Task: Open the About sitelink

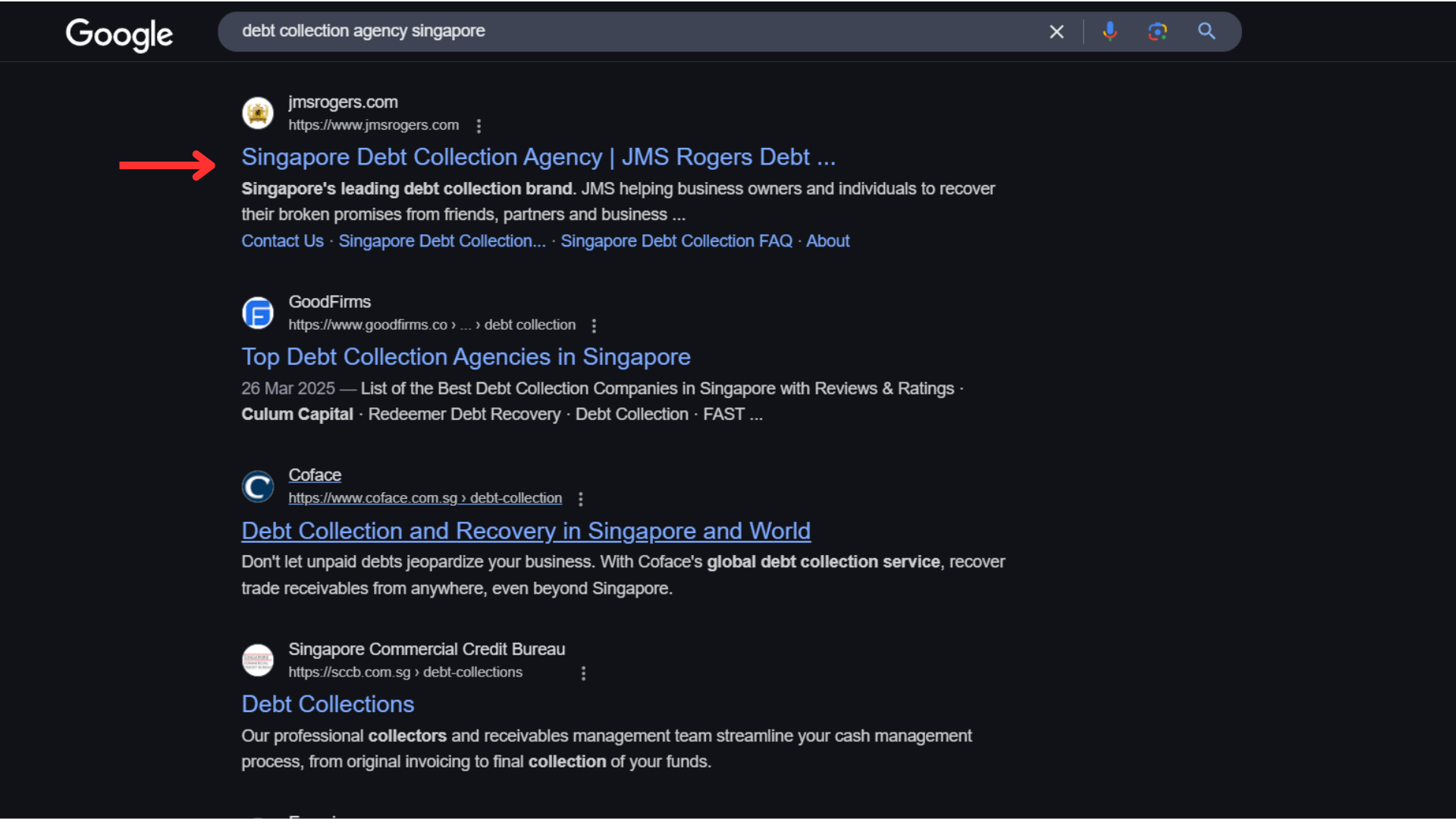Action: point(827,241)
